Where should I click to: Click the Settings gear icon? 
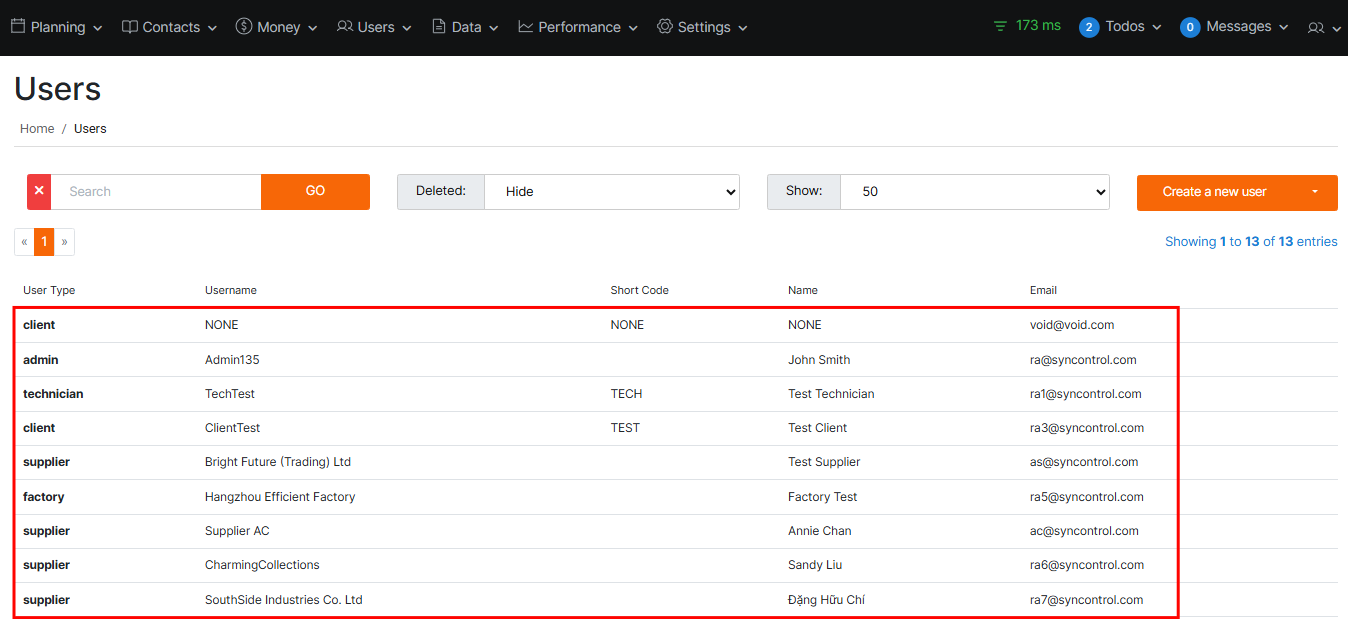[665, 27]
